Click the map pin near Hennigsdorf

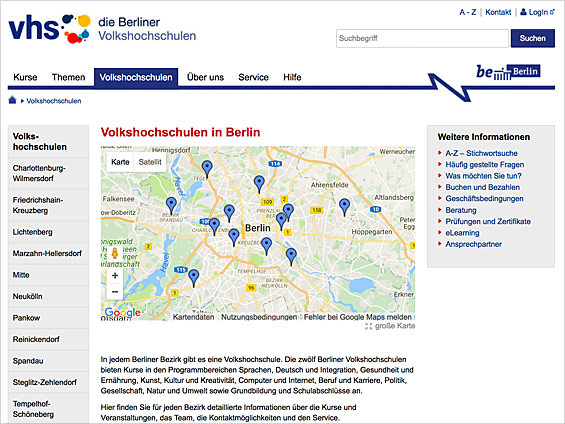click(207, 169)
